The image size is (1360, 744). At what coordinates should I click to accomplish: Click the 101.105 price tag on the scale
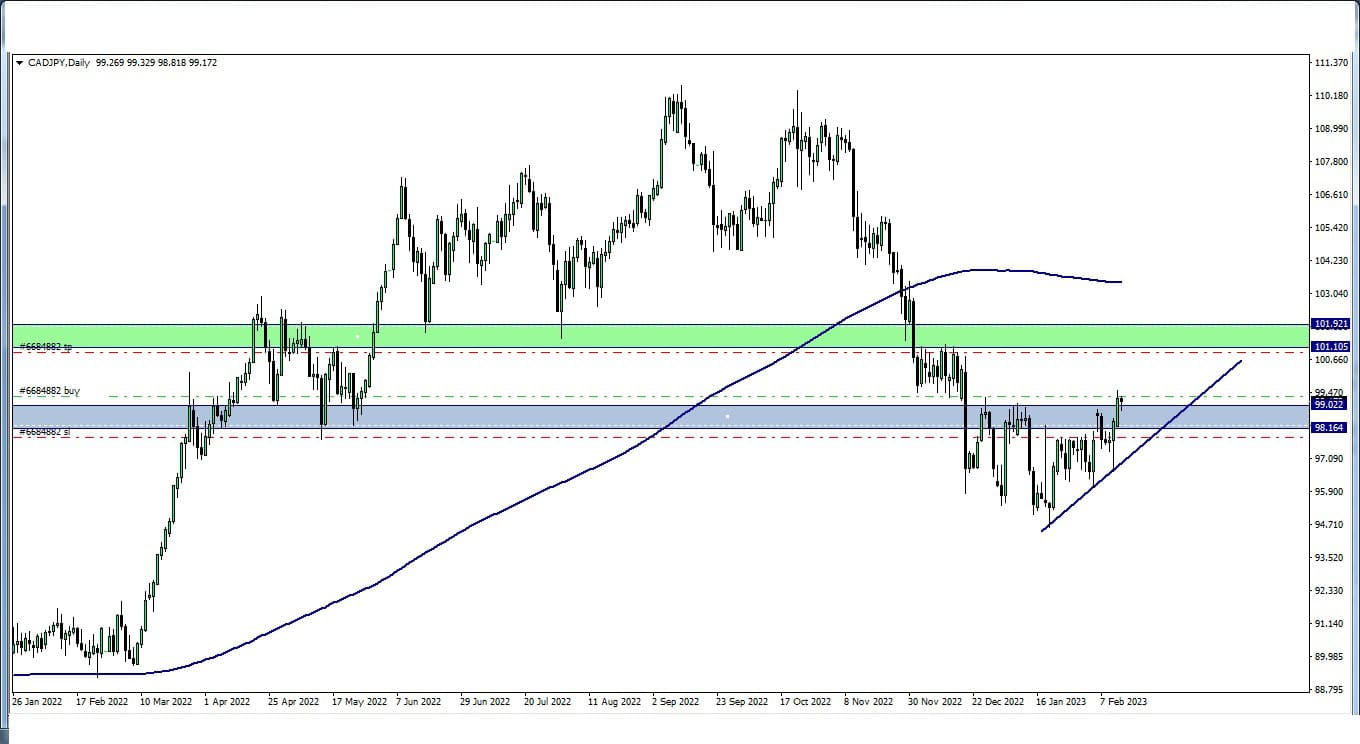point(1330,347)
